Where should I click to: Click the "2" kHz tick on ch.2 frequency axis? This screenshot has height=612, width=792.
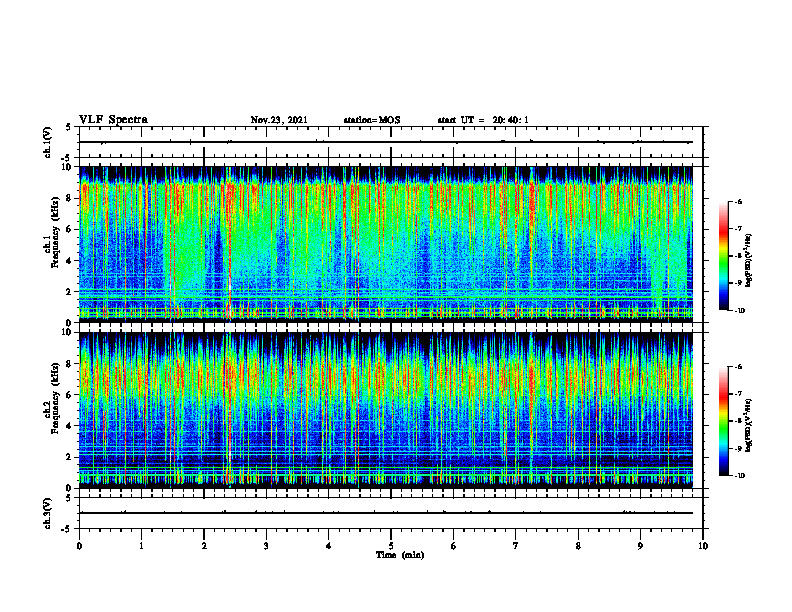(70, 457)
